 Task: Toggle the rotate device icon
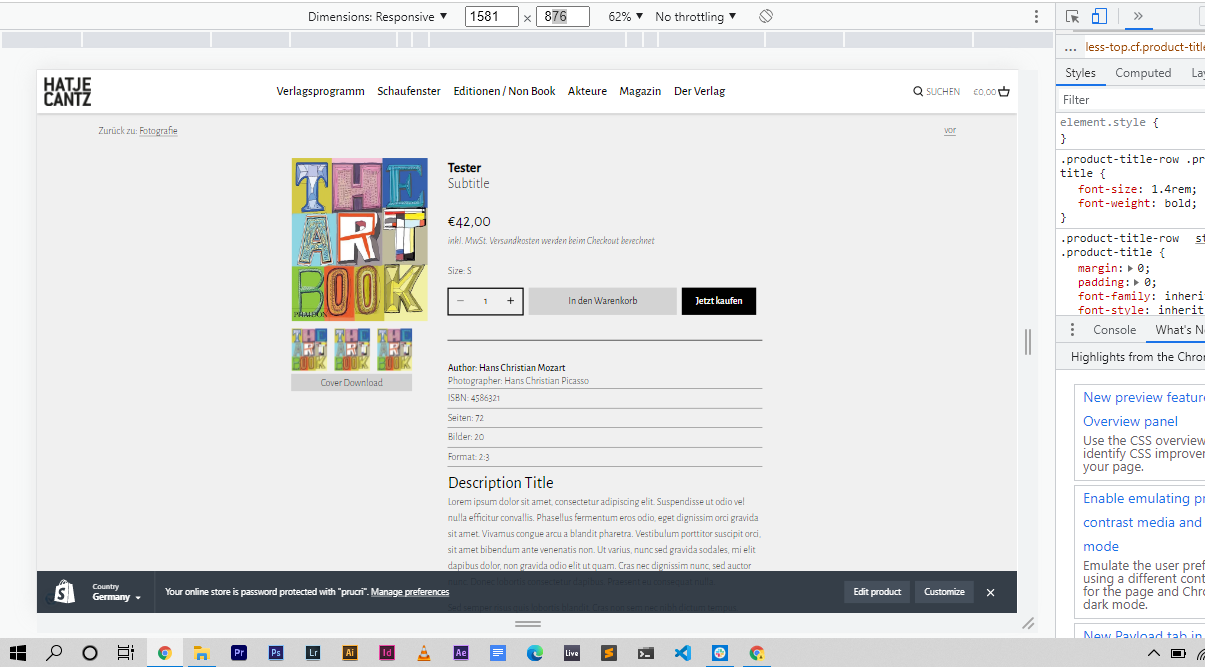coord(766,17)
